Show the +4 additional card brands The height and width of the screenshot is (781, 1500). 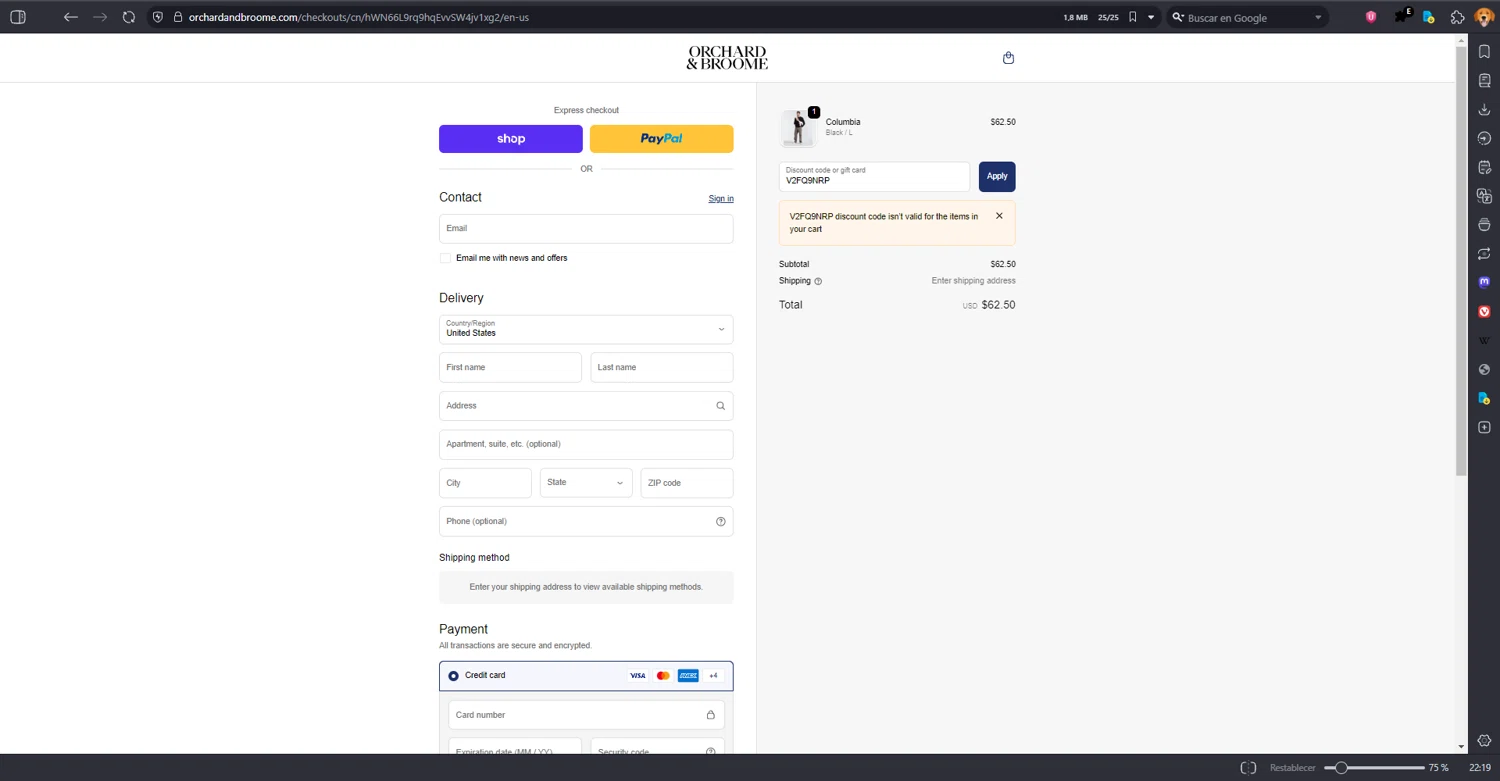713,676
